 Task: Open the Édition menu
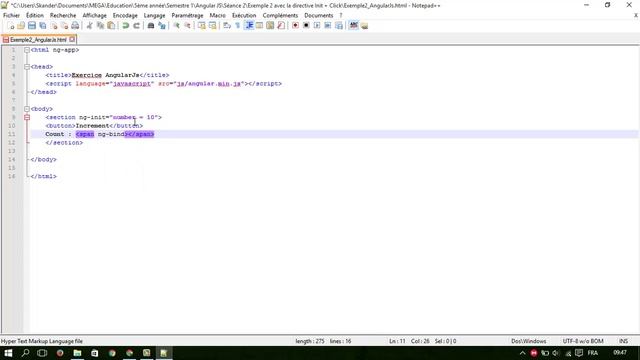(x=35, y=15)
